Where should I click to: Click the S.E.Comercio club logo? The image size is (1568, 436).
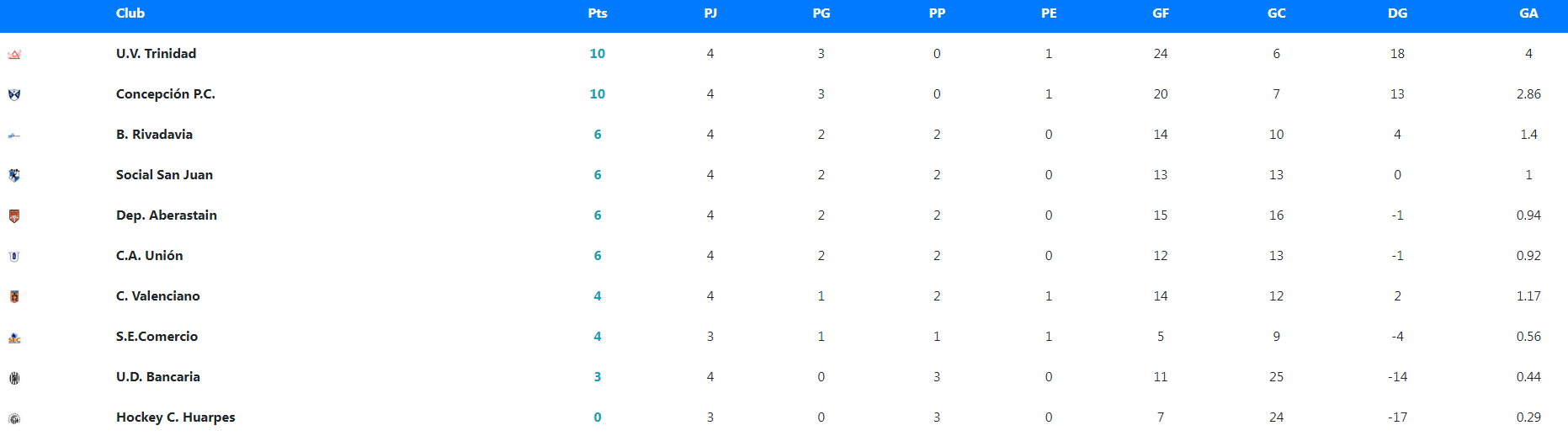coord(14,338)
